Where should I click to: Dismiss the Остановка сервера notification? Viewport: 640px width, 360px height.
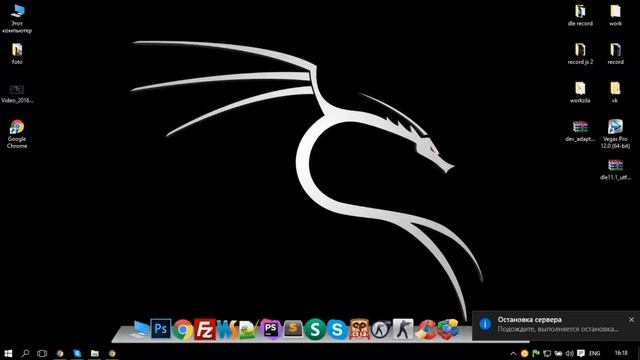[631, 320]
